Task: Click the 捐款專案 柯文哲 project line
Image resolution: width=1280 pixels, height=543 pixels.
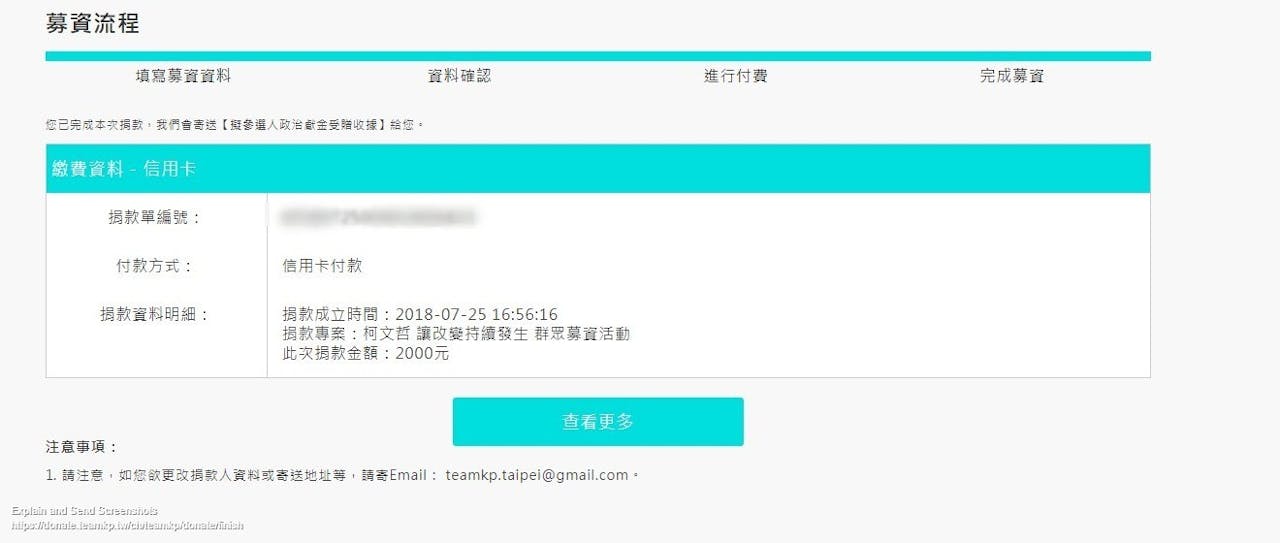Action: 456,334
